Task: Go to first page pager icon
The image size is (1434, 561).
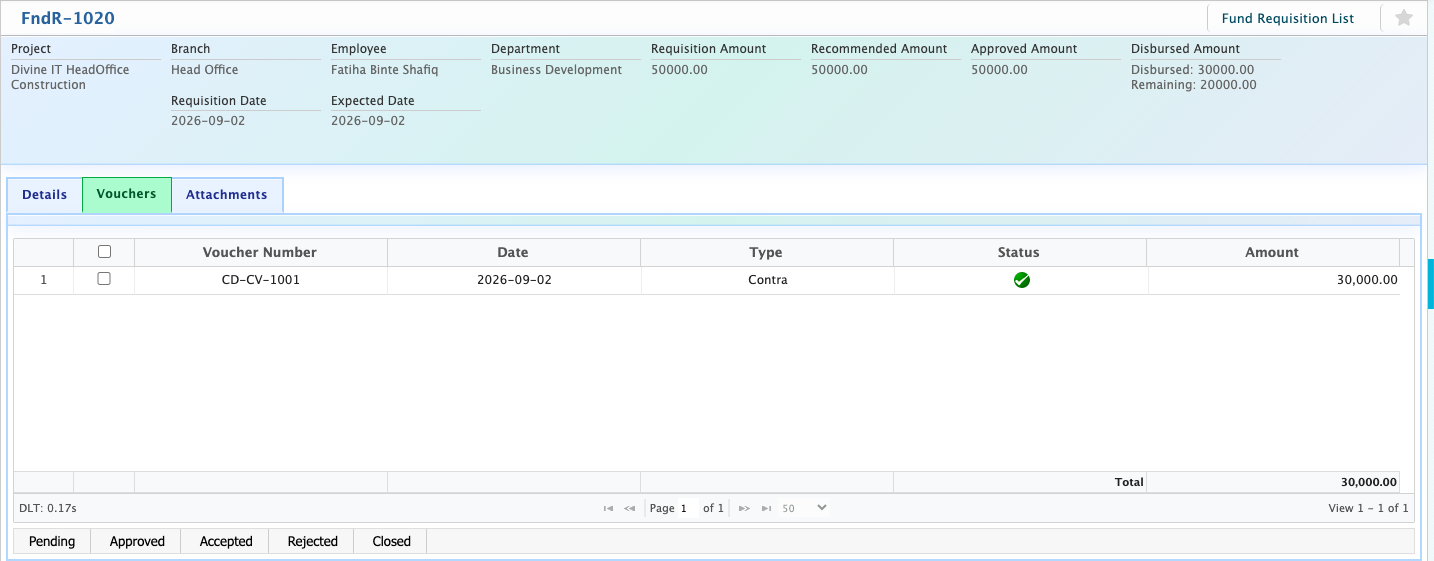Action: [608, 508]
